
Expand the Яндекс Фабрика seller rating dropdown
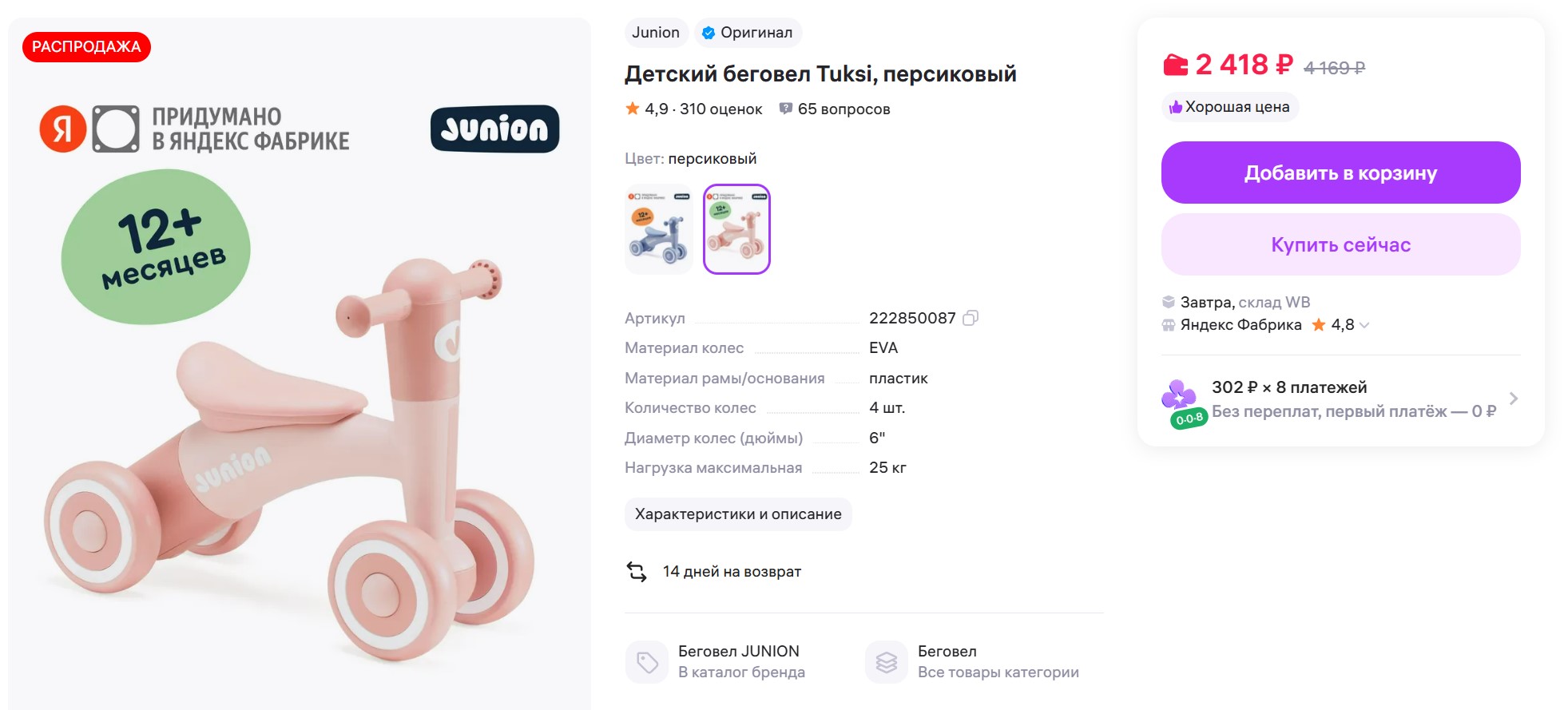click(1364, 325)
